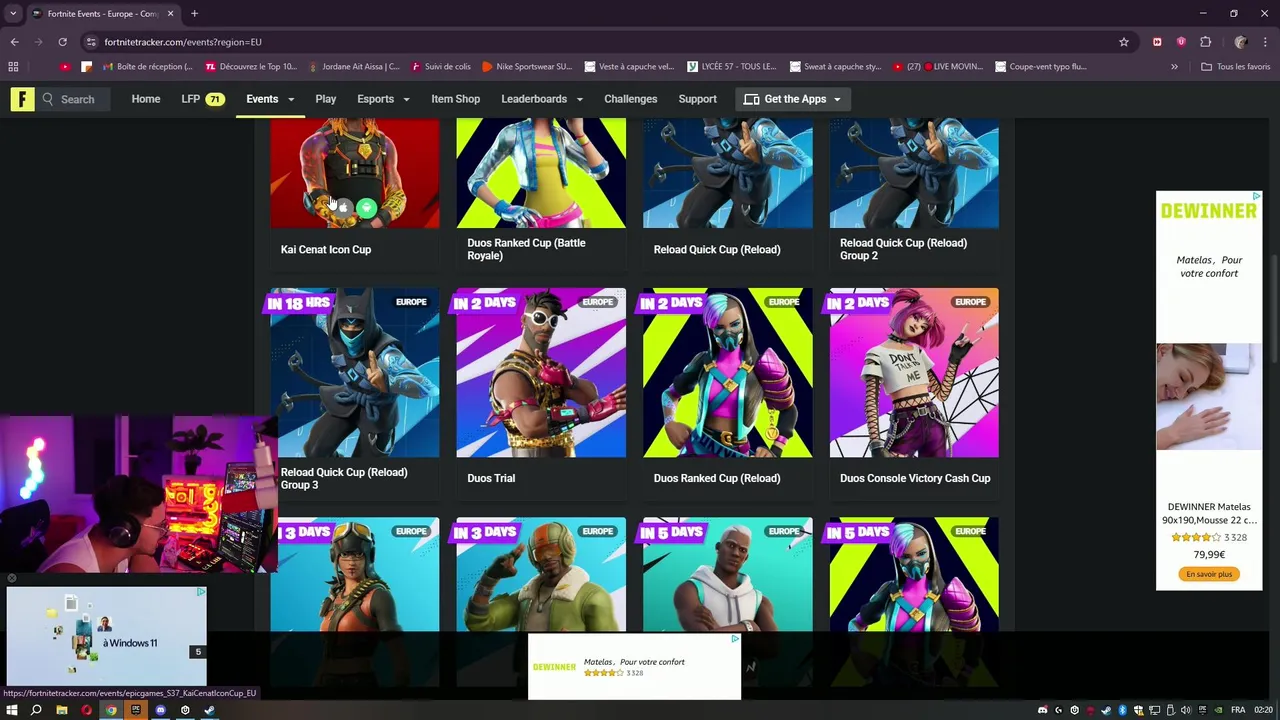Image resolution: width=1280 pixels, height=720 pixels.
Task: Open the LYCÉE 57 bookmark
Action: pos(732,67)
